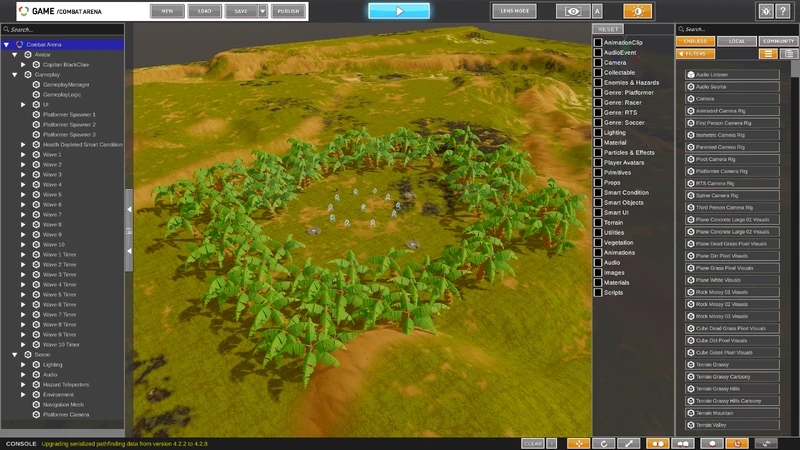Click the Rock Mossy 01 Visuals asset
The width and height of the screenshot is (800, 450).
[x=732, y=292]
